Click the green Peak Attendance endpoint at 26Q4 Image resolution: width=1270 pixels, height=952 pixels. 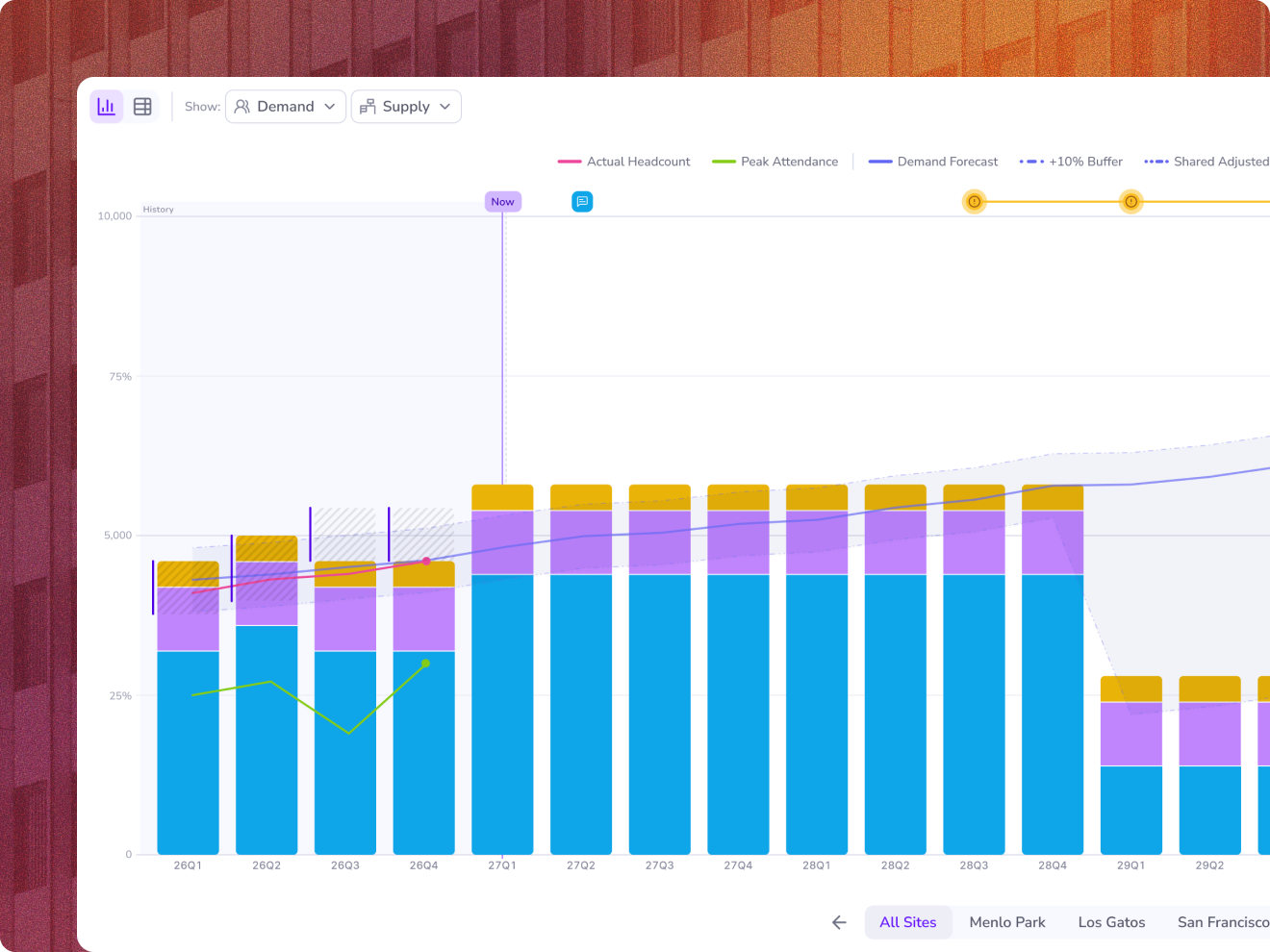425,664
